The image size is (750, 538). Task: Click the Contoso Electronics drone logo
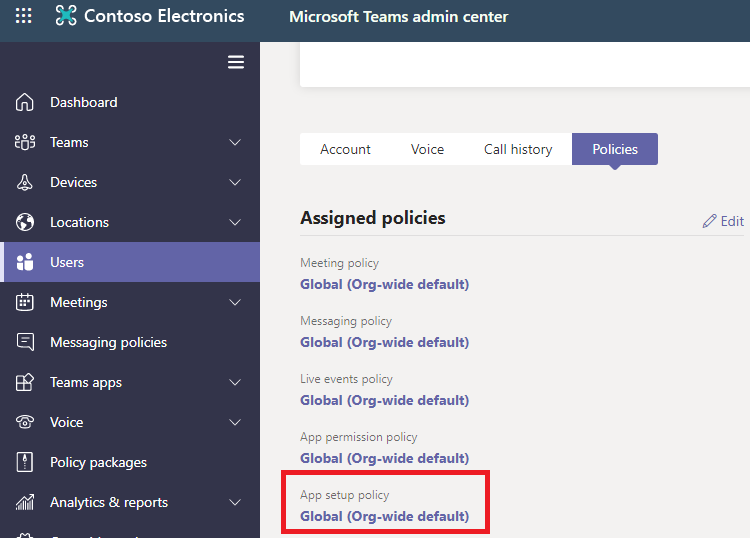click(x=66, y=15)
